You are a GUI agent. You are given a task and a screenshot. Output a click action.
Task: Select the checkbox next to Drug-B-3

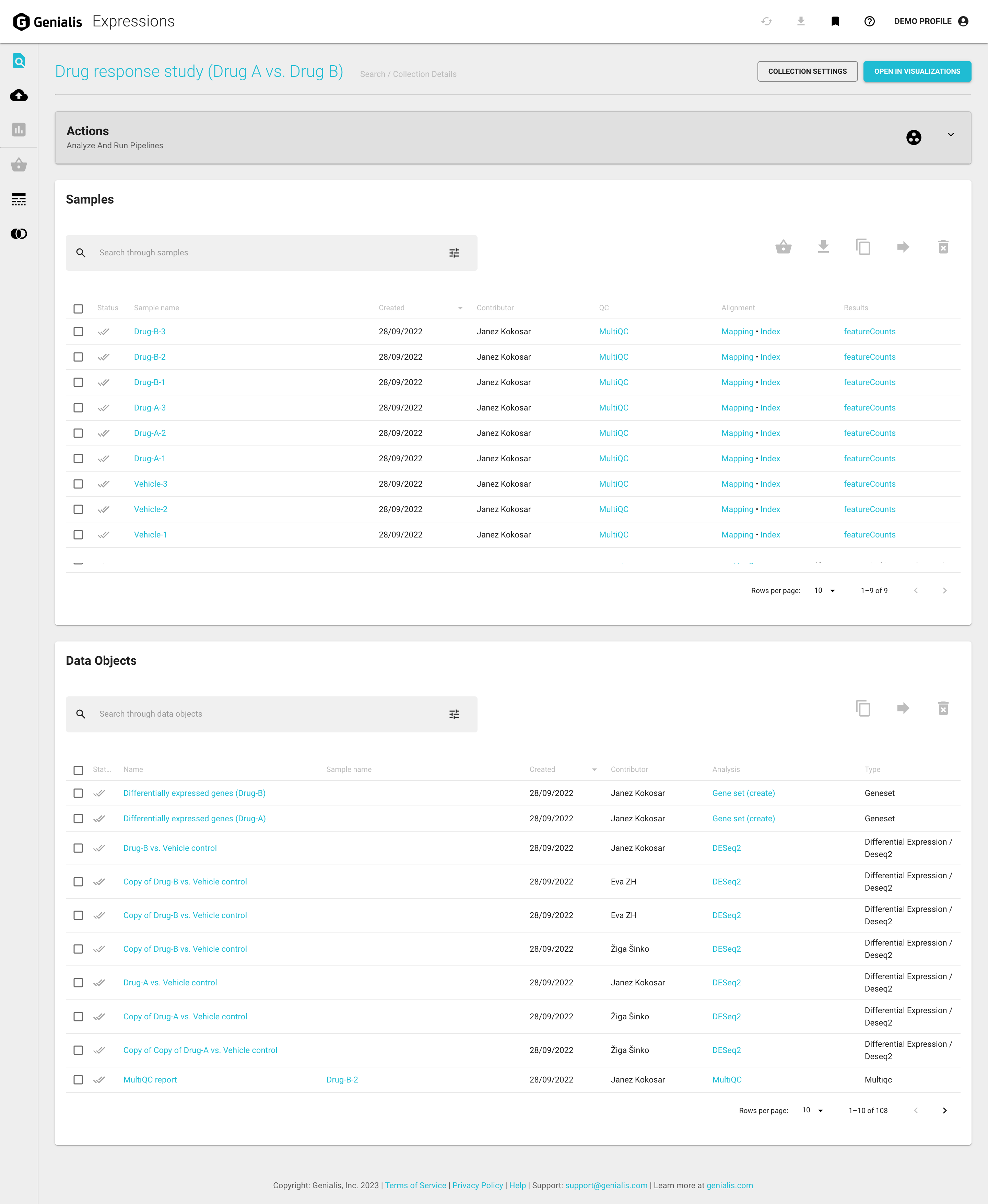79,331
